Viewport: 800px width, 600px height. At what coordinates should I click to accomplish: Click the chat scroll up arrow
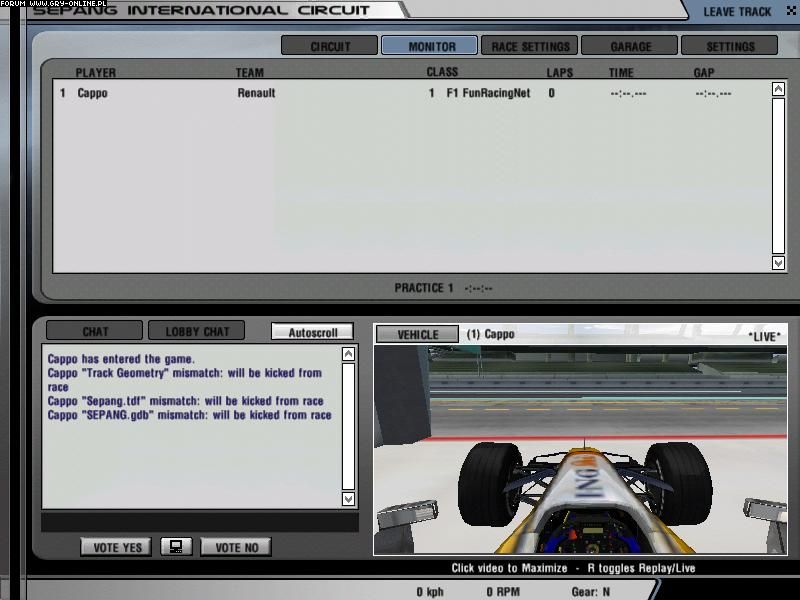348,354
